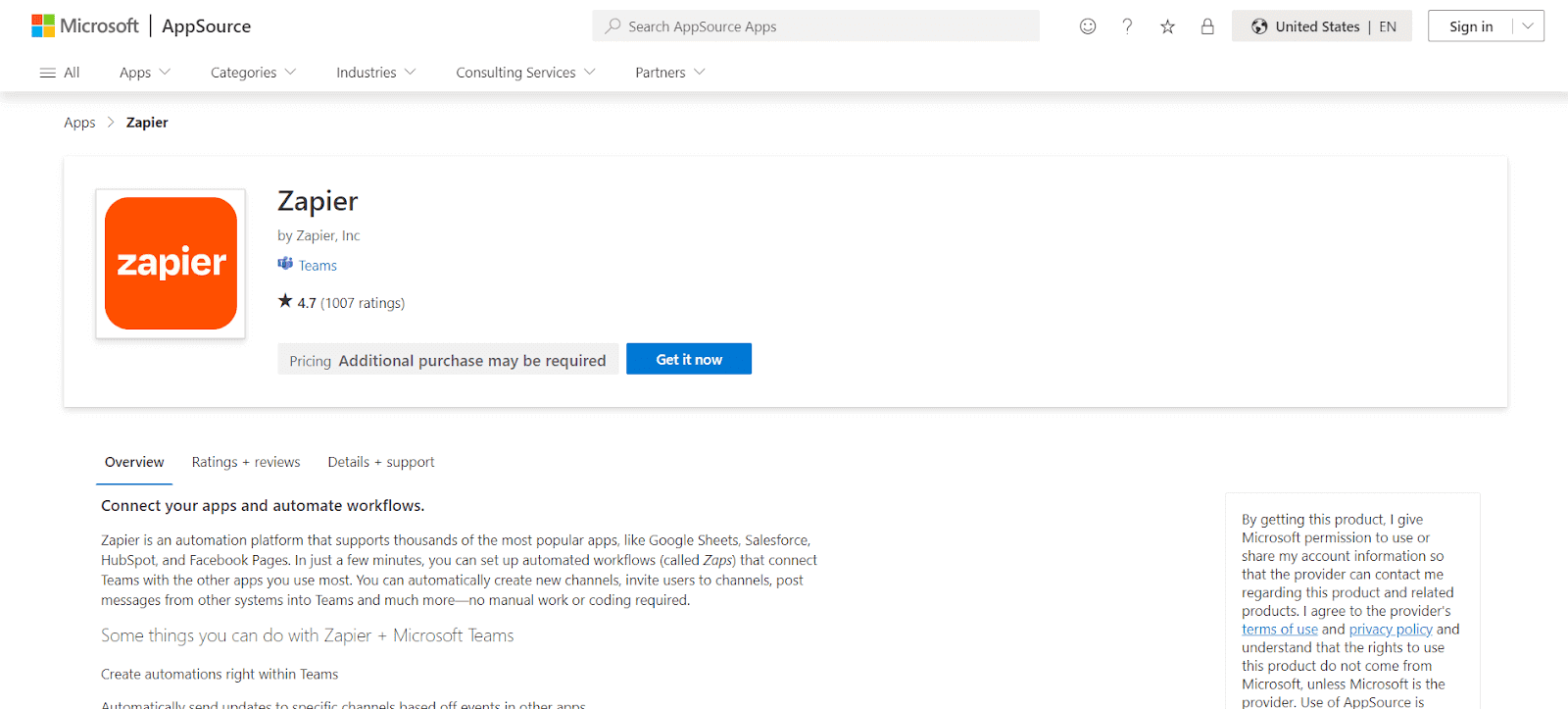
Task: Open the privacy policy link
Action: [1391, 630]
